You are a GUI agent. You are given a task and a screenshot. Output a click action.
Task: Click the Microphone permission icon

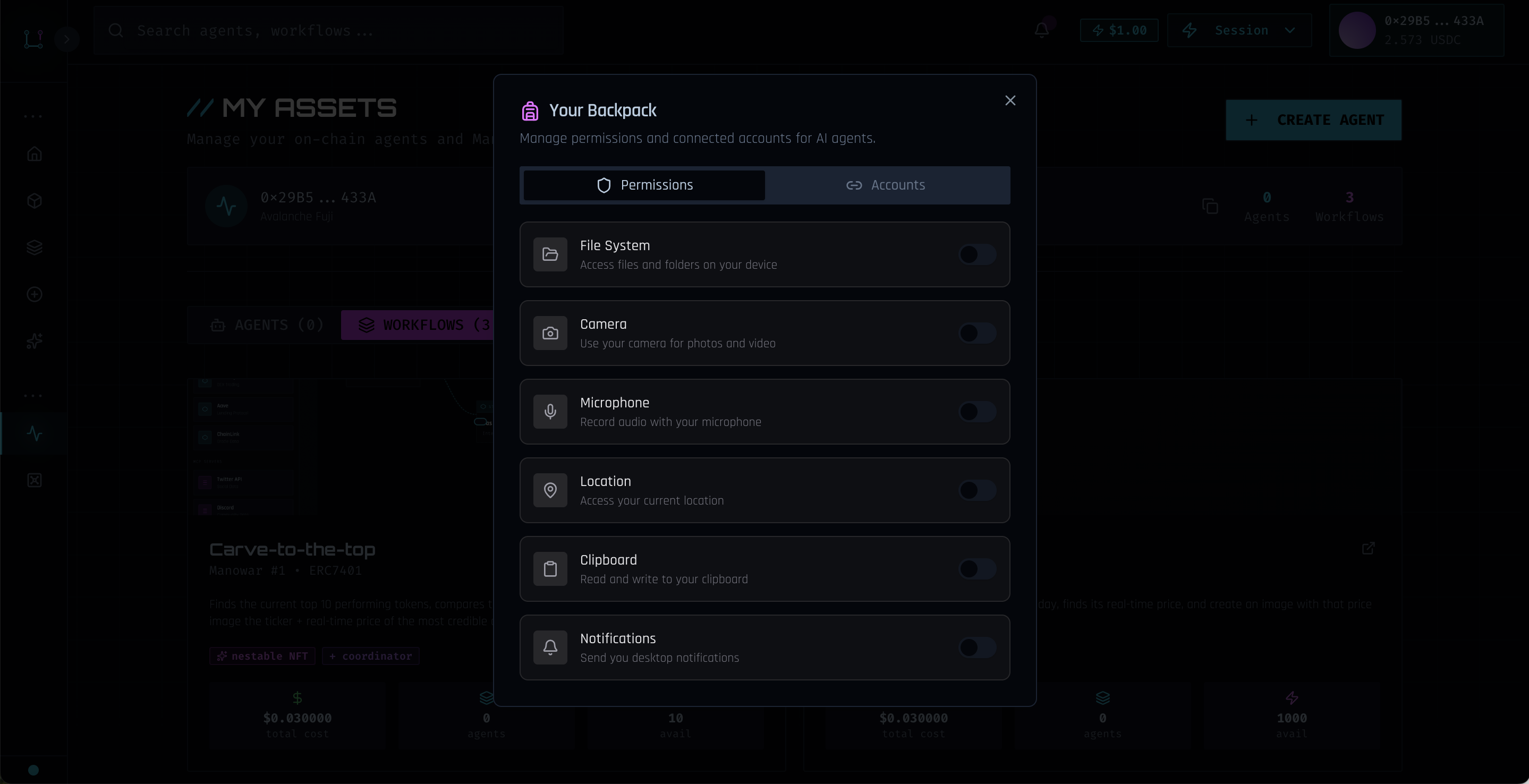click(550, 412)
